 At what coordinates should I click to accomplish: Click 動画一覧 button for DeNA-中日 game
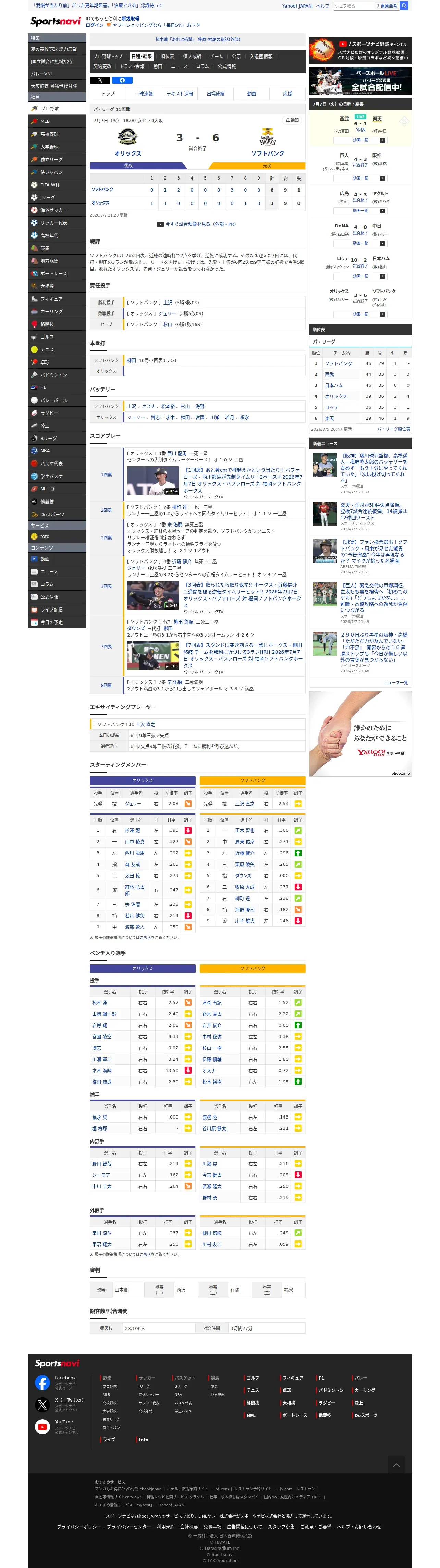[x=360, y=244]
